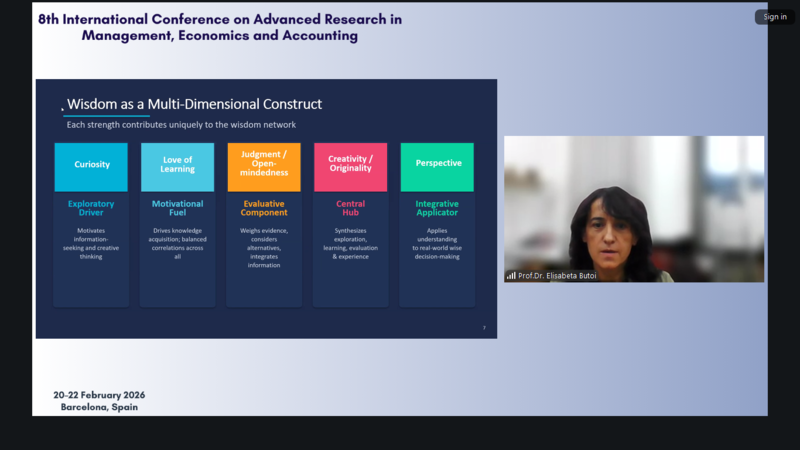Click the Love of Learning tile
The height and width of the screenshot is (450, 800).
point(177,165)
